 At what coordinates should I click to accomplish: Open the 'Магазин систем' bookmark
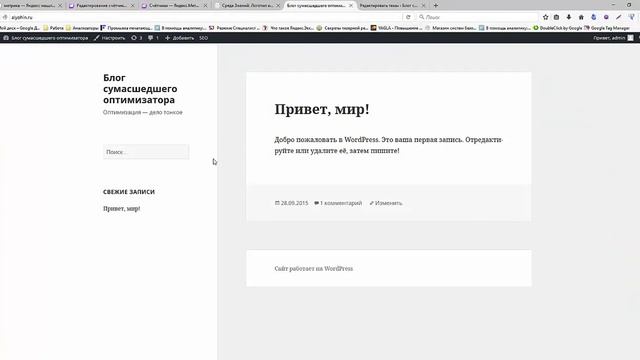coord(450,28)
